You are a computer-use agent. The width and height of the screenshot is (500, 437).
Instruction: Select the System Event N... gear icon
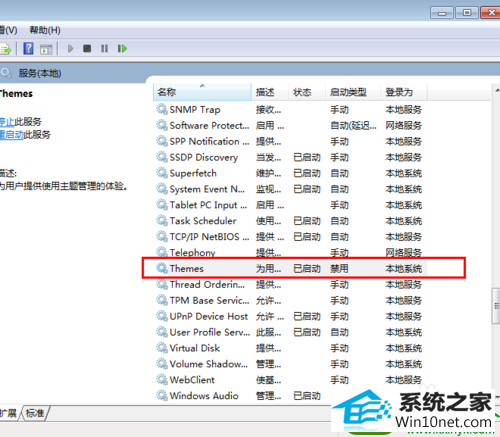pos(162,189)
